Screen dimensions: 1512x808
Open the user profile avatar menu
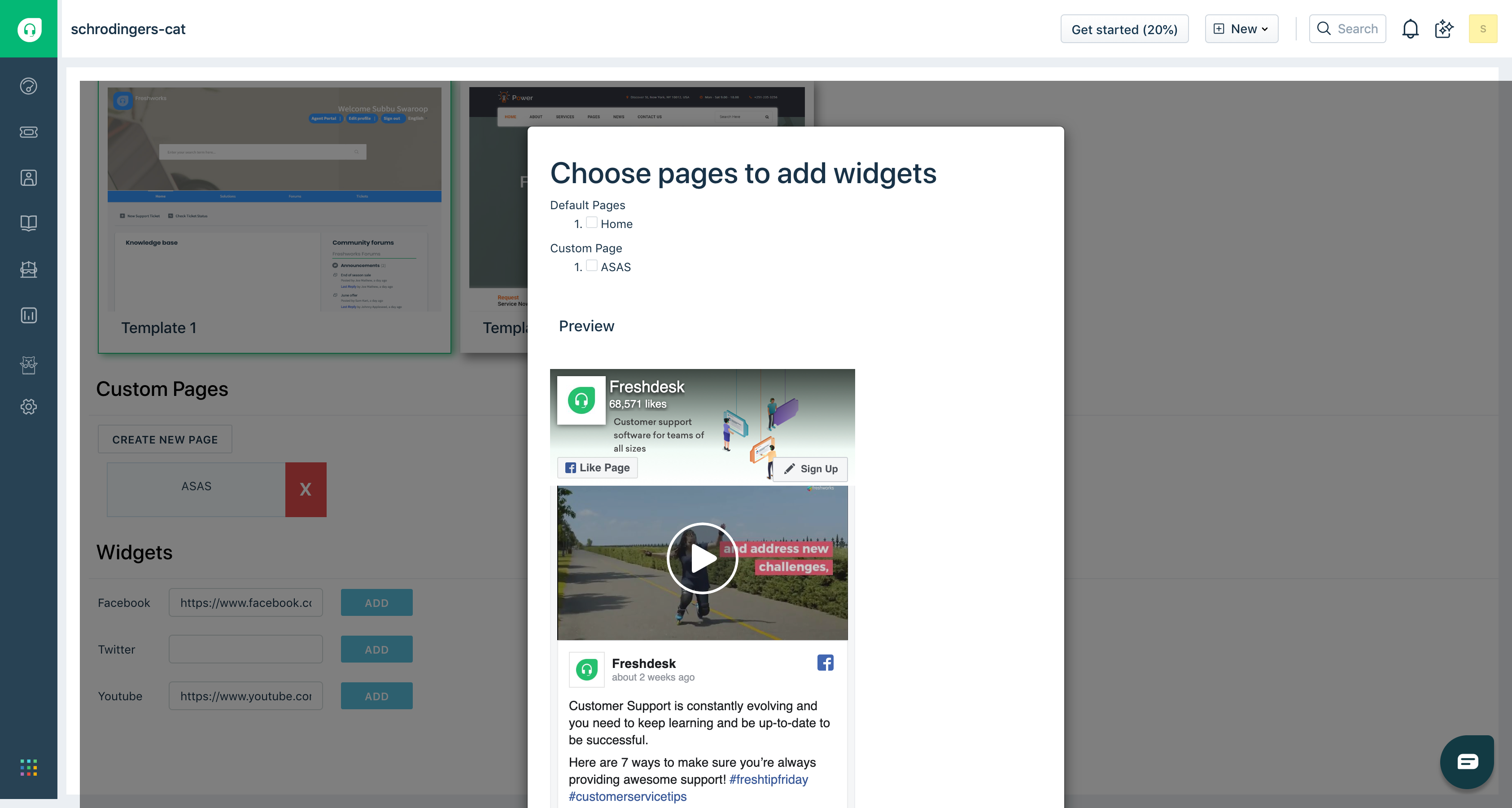[x=1483, y=29]
